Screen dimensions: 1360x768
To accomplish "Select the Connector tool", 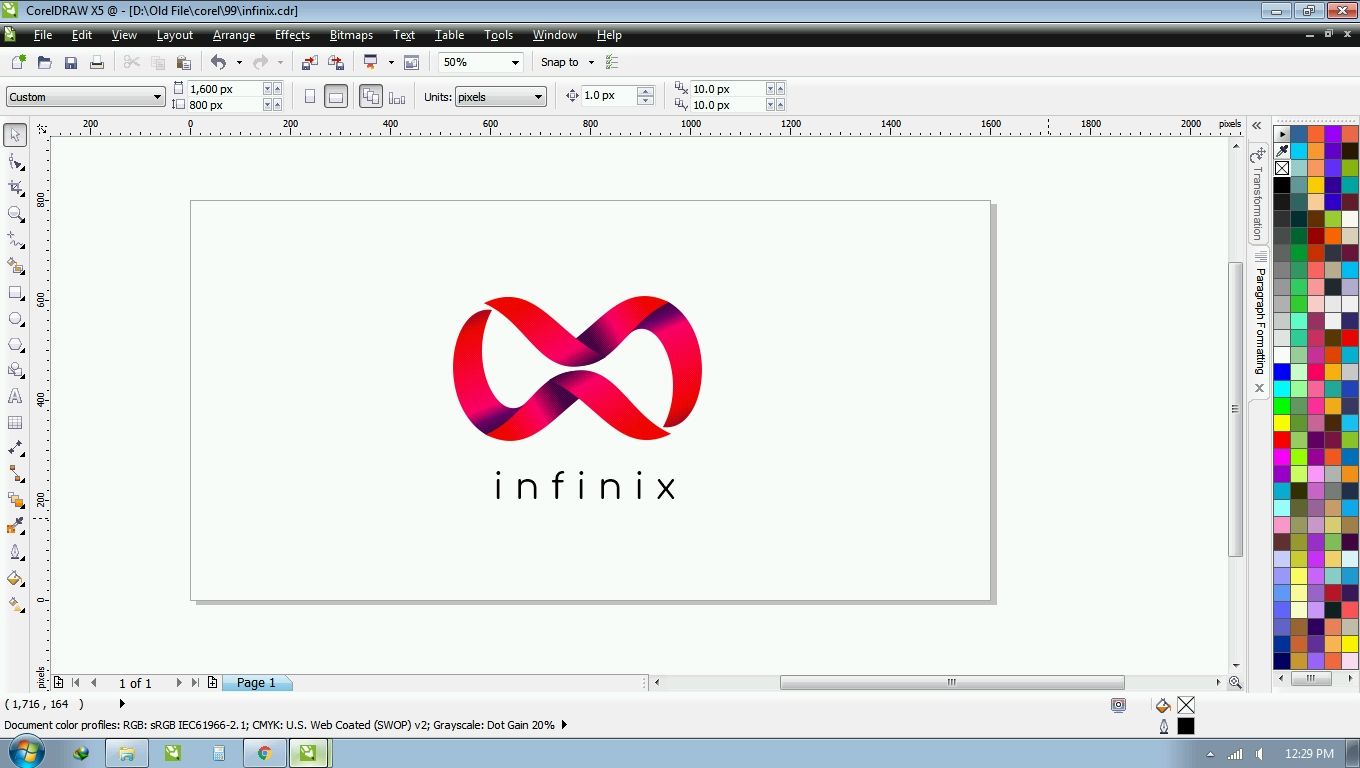I will pos(15,474).
